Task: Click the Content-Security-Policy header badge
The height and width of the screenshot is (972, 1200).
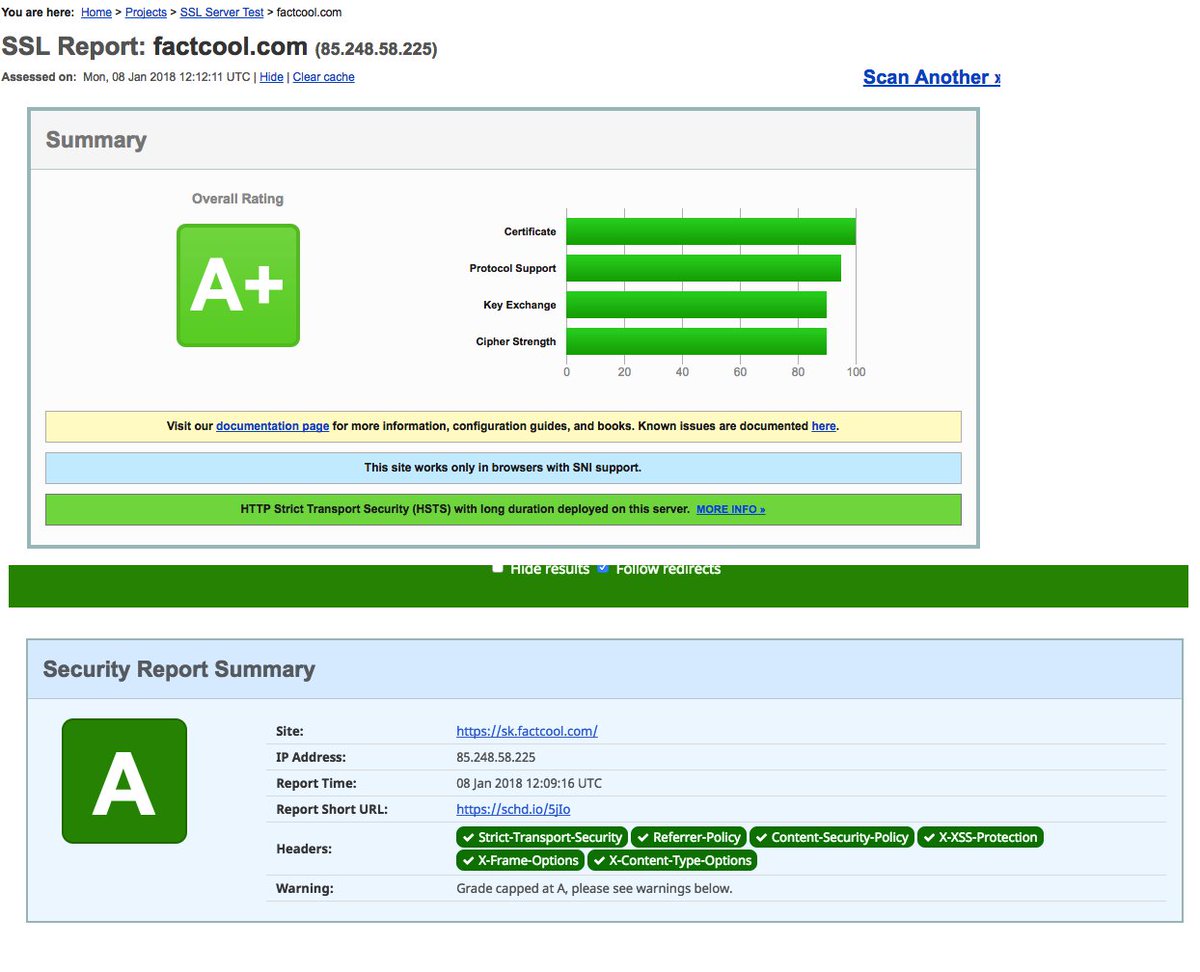Action: point(831,837)
